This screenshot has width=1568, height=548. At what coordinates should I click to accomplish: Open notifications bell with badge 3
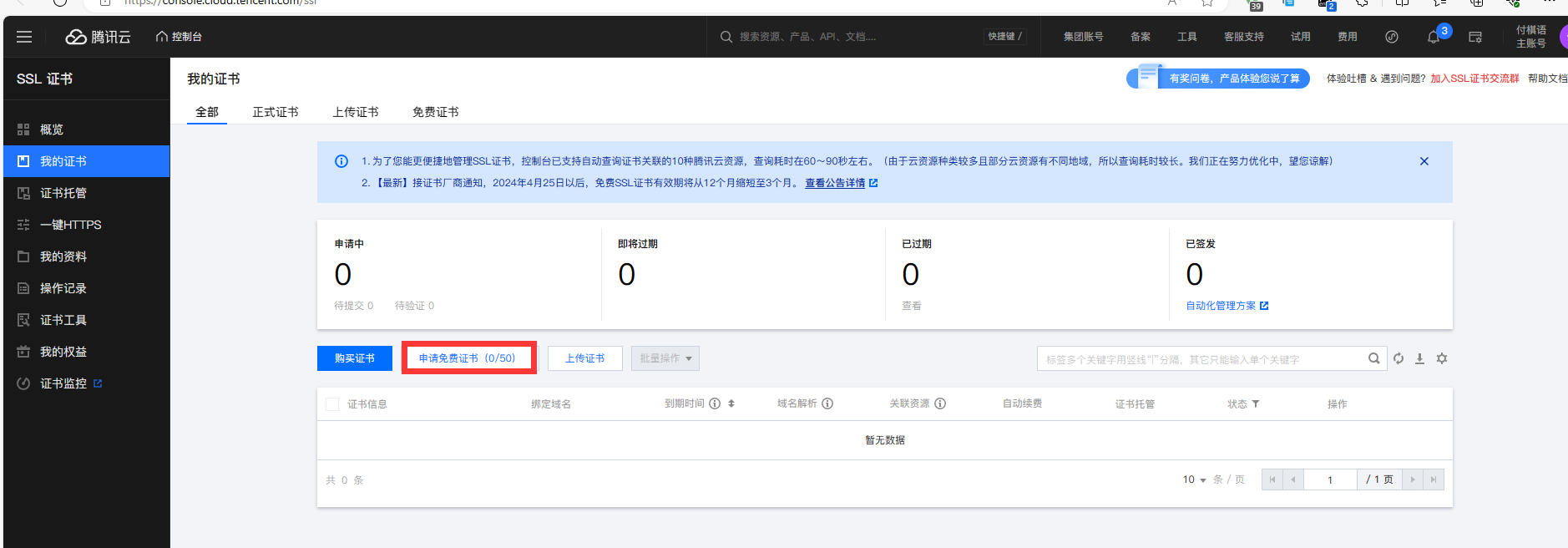tap(1434, 37)
